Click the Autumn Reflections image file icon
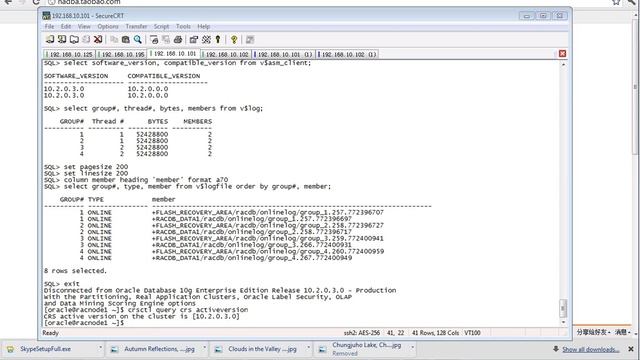The width and height of the screenshot is (640, 360). point(115,349)
